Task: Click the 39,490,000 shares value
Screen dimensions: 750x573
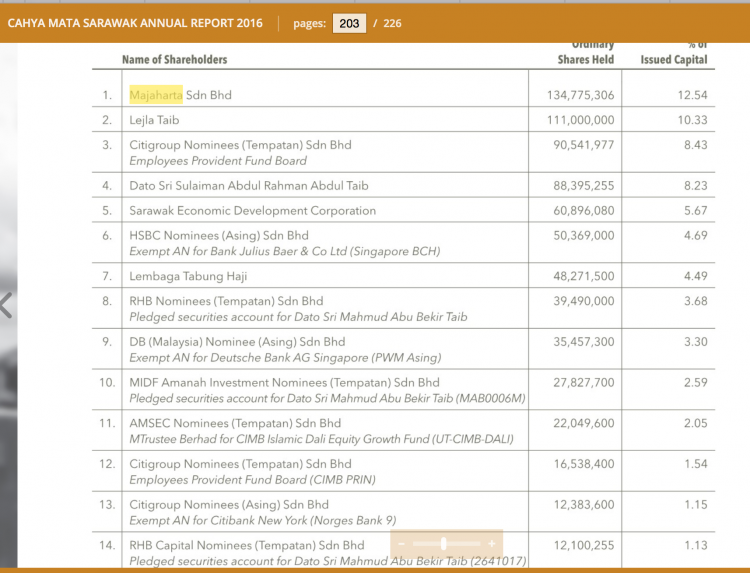Action: (x=584, y=301)
